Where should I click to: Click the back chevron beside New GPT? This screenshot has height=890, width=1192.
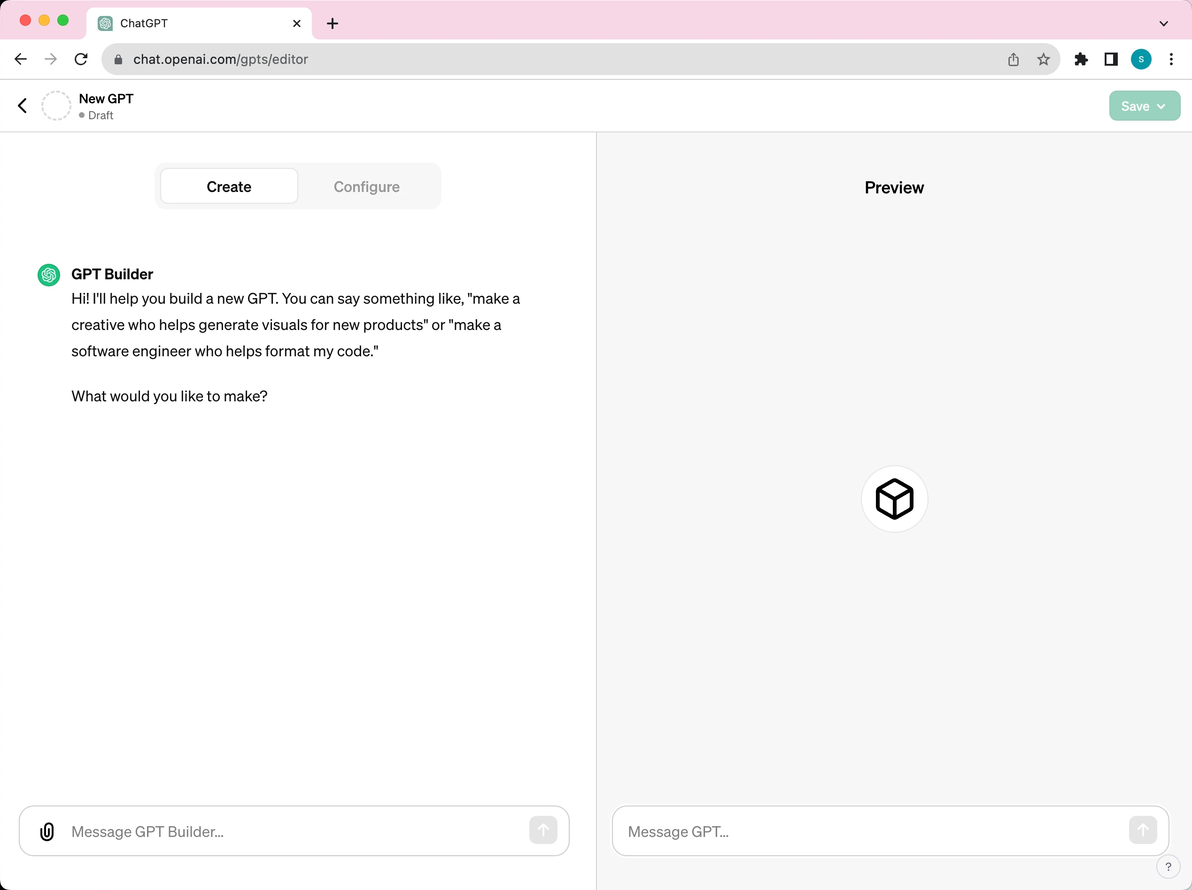[x=22, y=106]
